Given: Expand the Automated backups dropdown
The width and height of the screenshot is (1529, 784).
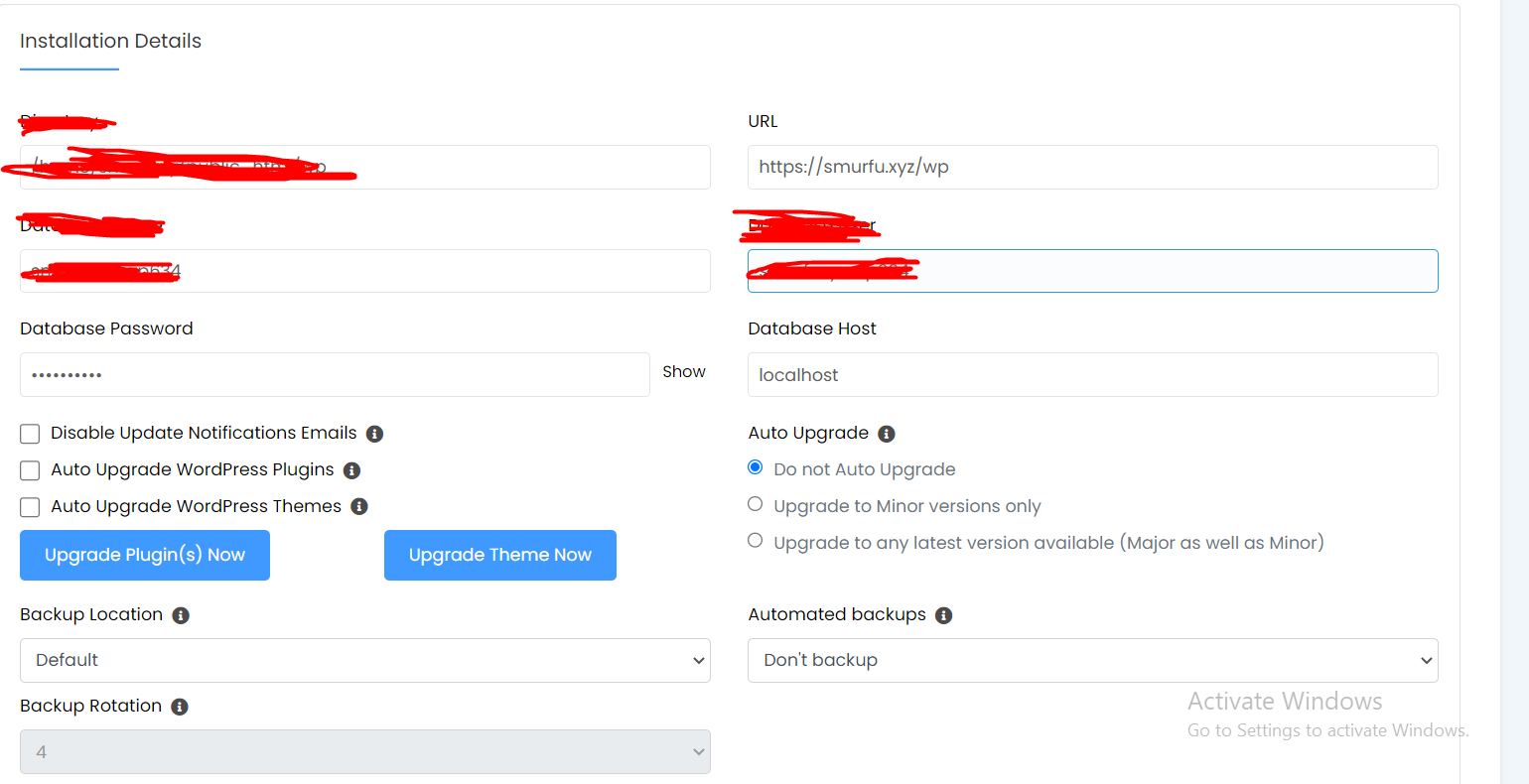Looking at the screenshot, I should coord(1092,660).
